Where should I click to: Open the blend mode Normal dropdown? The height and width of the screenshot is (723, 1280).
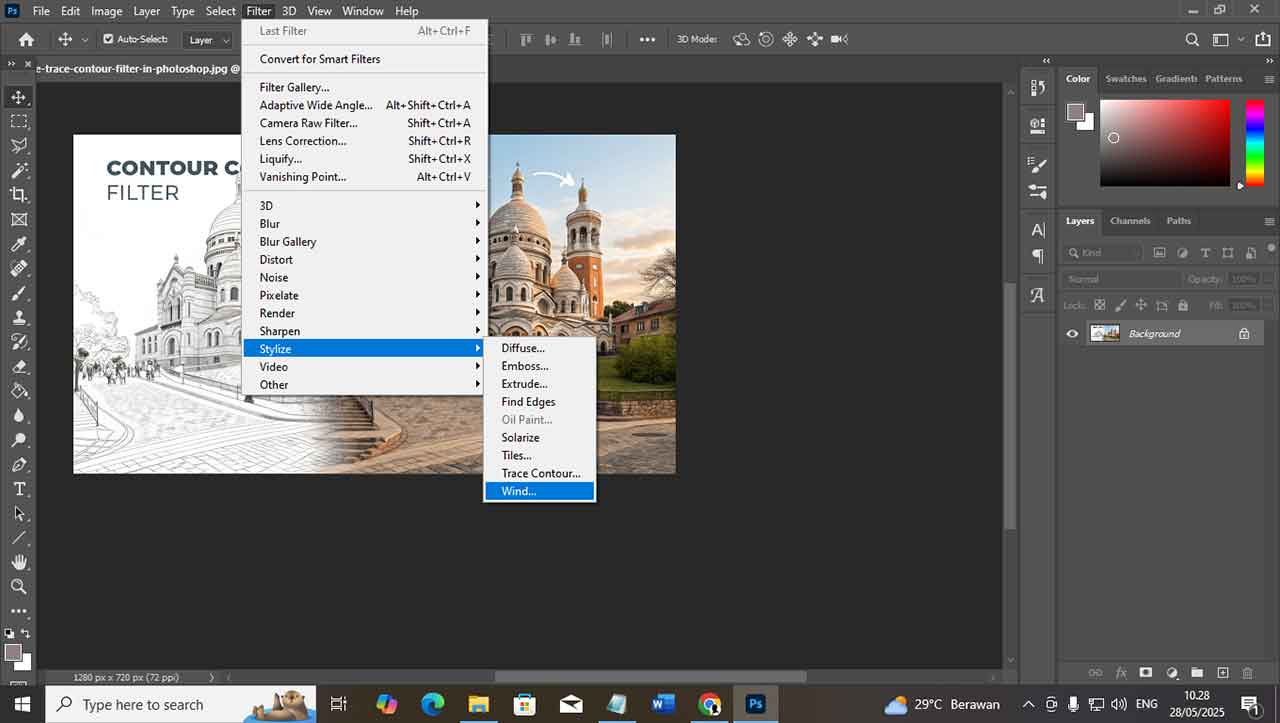point(1121,279)
